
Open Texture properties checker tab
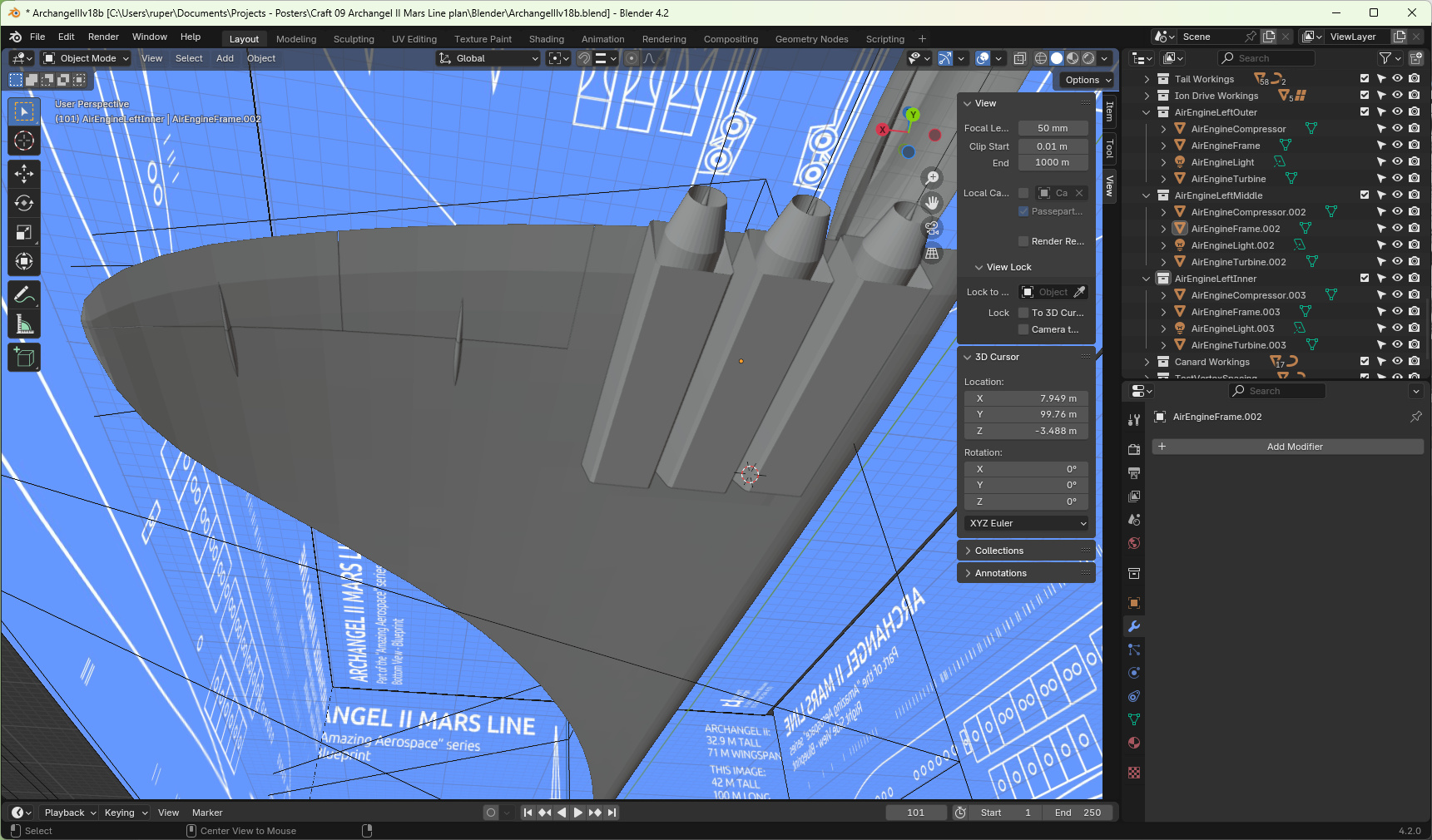(1134, 773)
